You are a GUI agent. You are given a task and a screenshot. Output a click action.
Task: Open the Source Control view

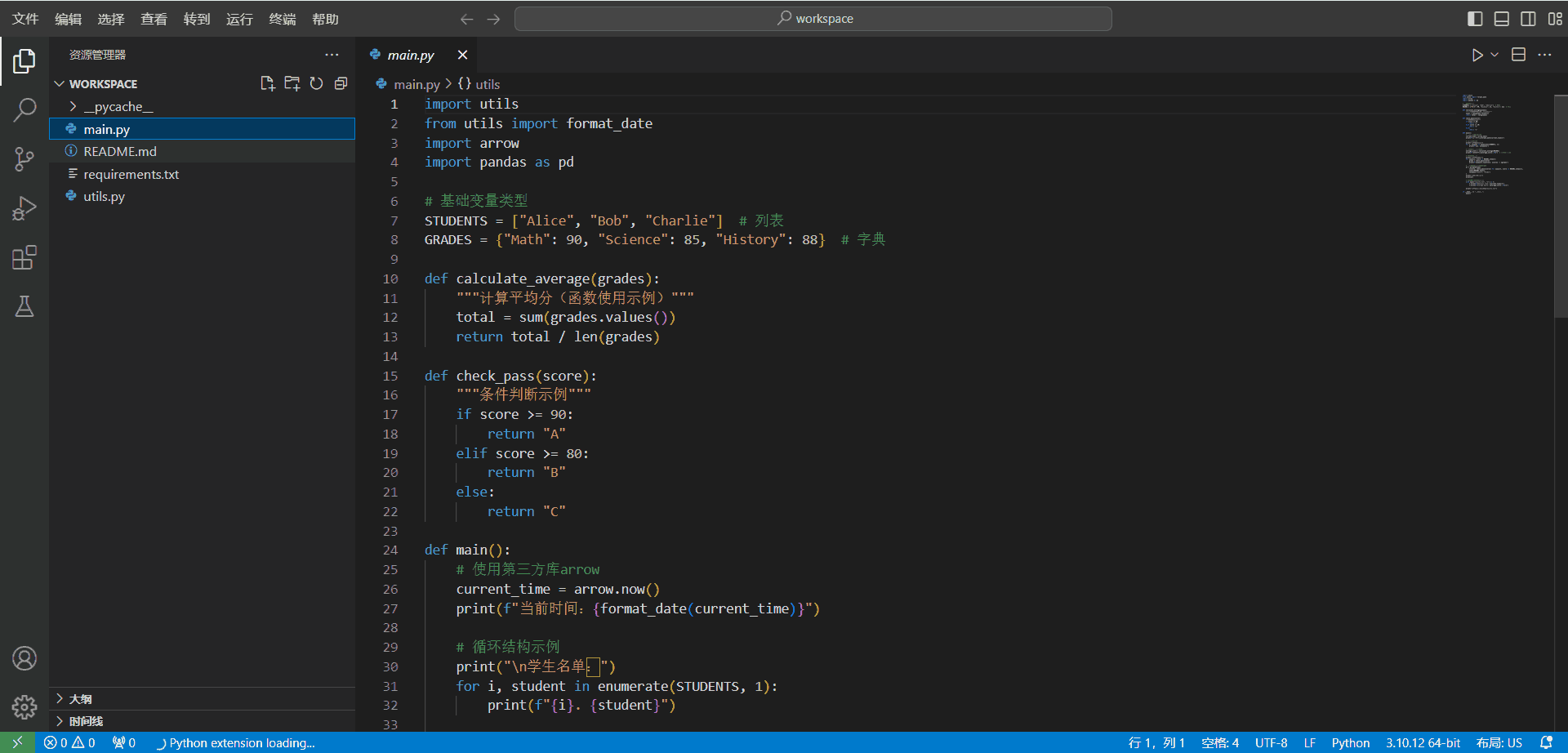(x=24, y=159)
